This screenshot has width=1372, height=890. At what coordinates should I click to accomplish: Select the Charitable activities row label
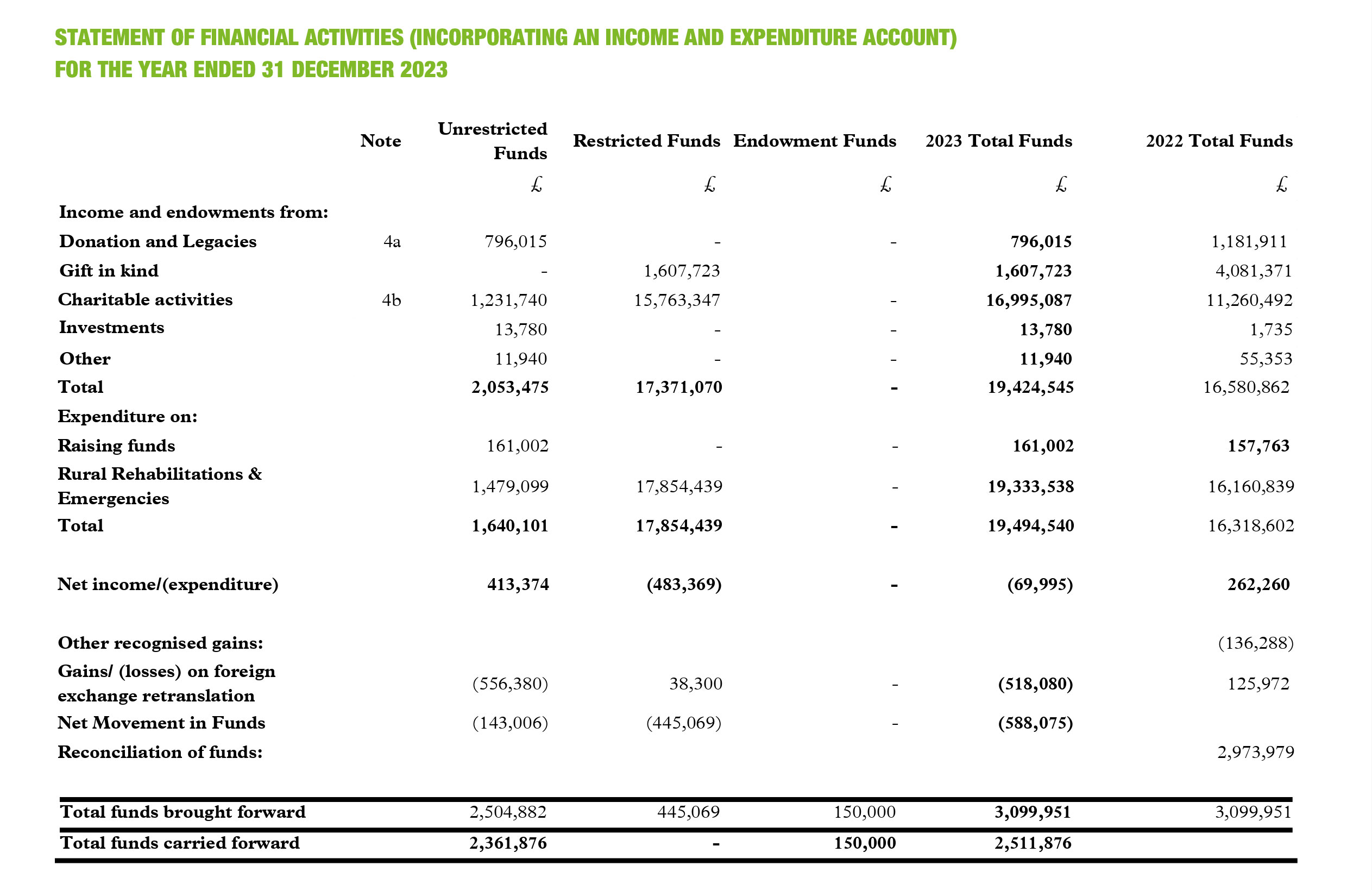tap(145, 300)
